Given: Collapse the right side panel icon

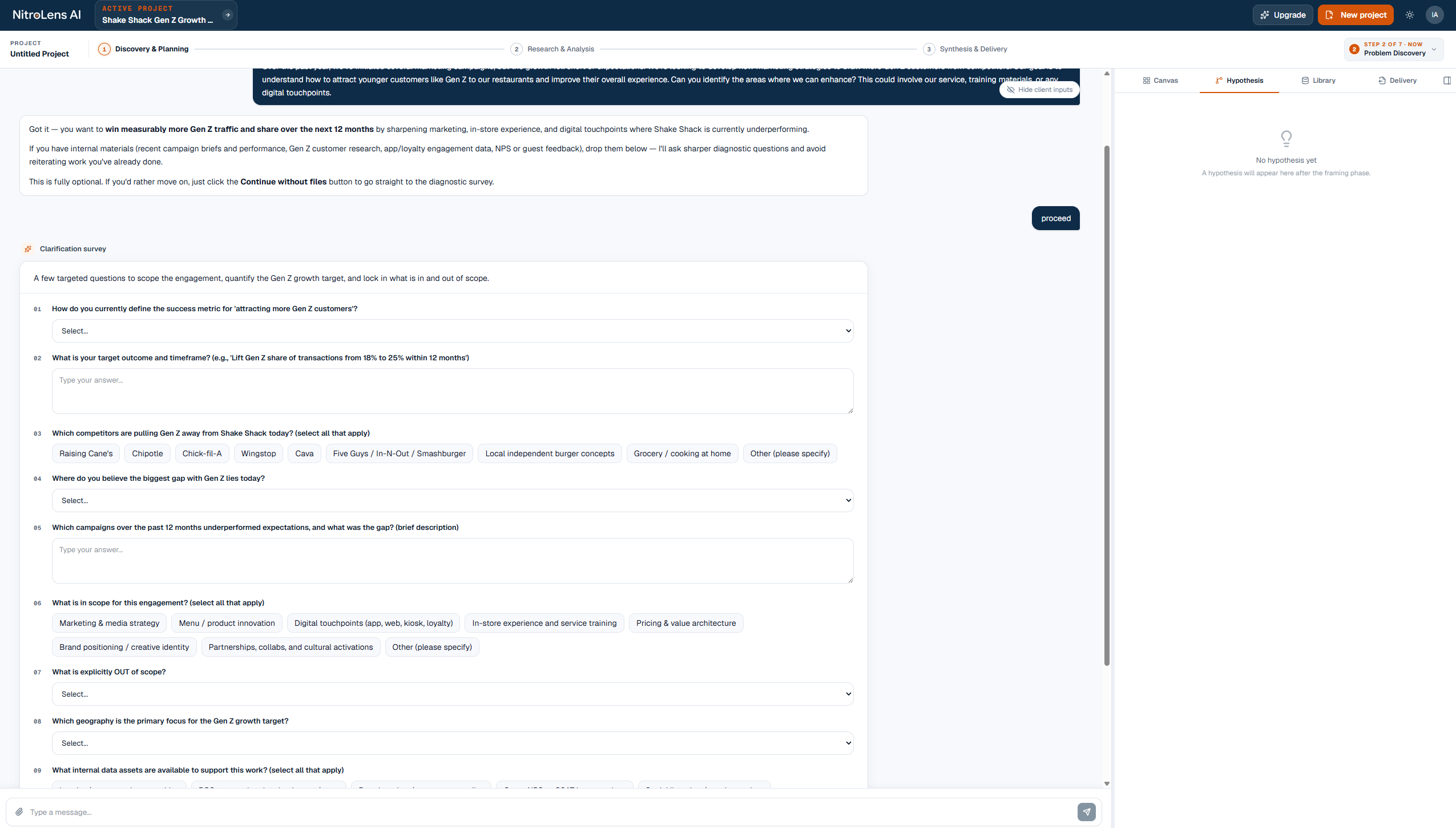Looking at the screenshot, I should (x=1447, y=81).
